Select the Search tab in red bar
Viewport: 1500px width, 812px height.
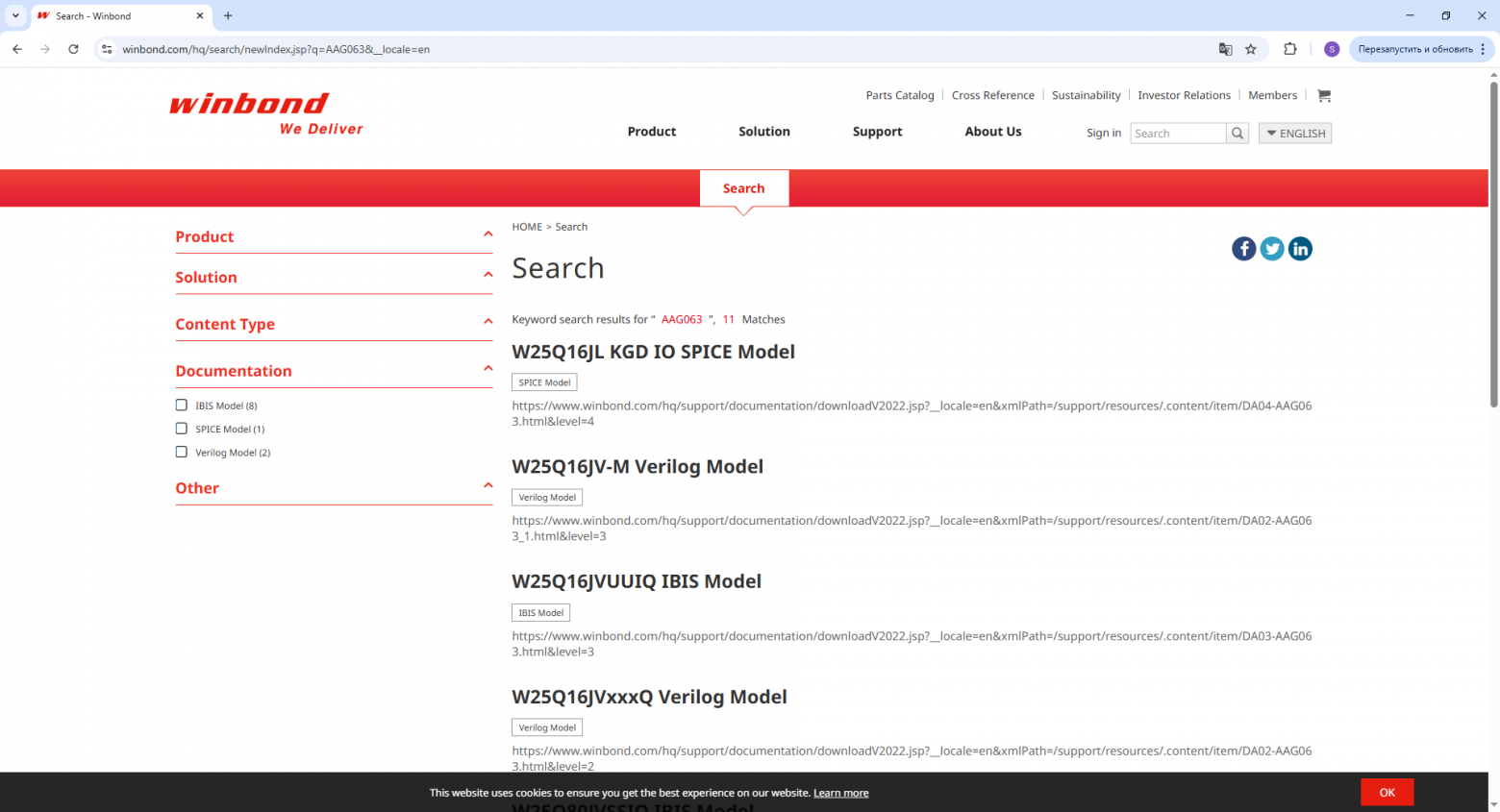(744, 188)
